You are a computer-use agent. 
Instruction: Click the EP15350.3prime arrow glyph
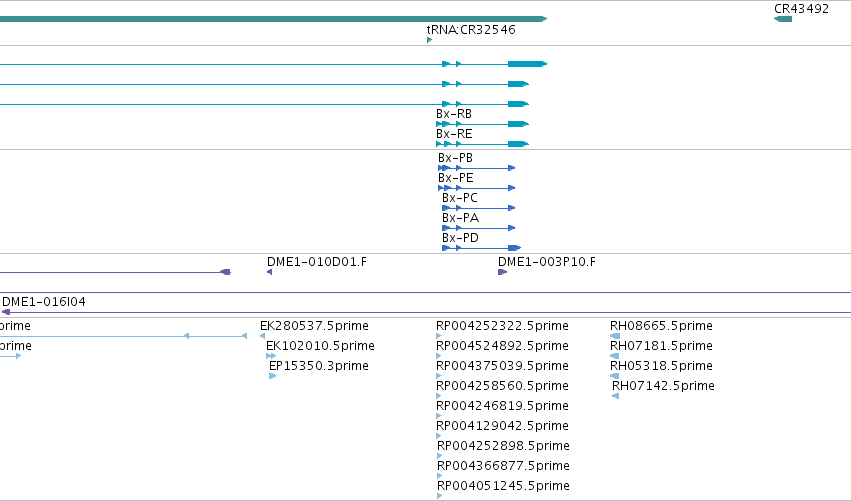point(272,376)
